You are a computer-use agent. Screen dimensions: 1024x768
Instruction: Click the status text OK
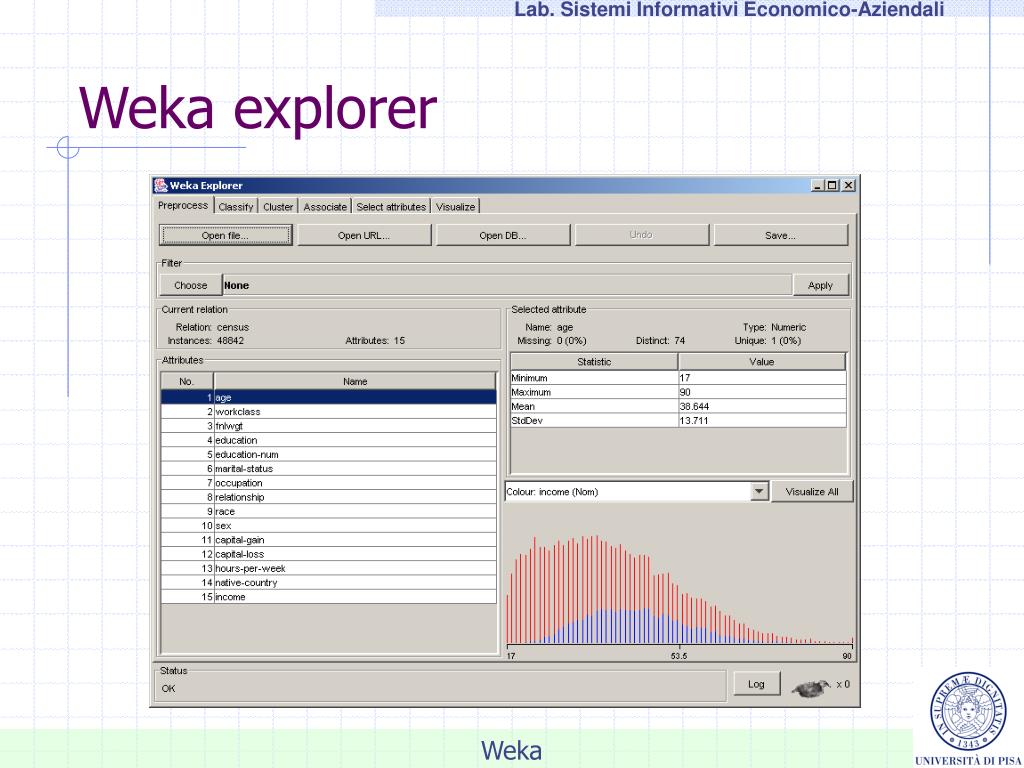(x=168, y=688)
